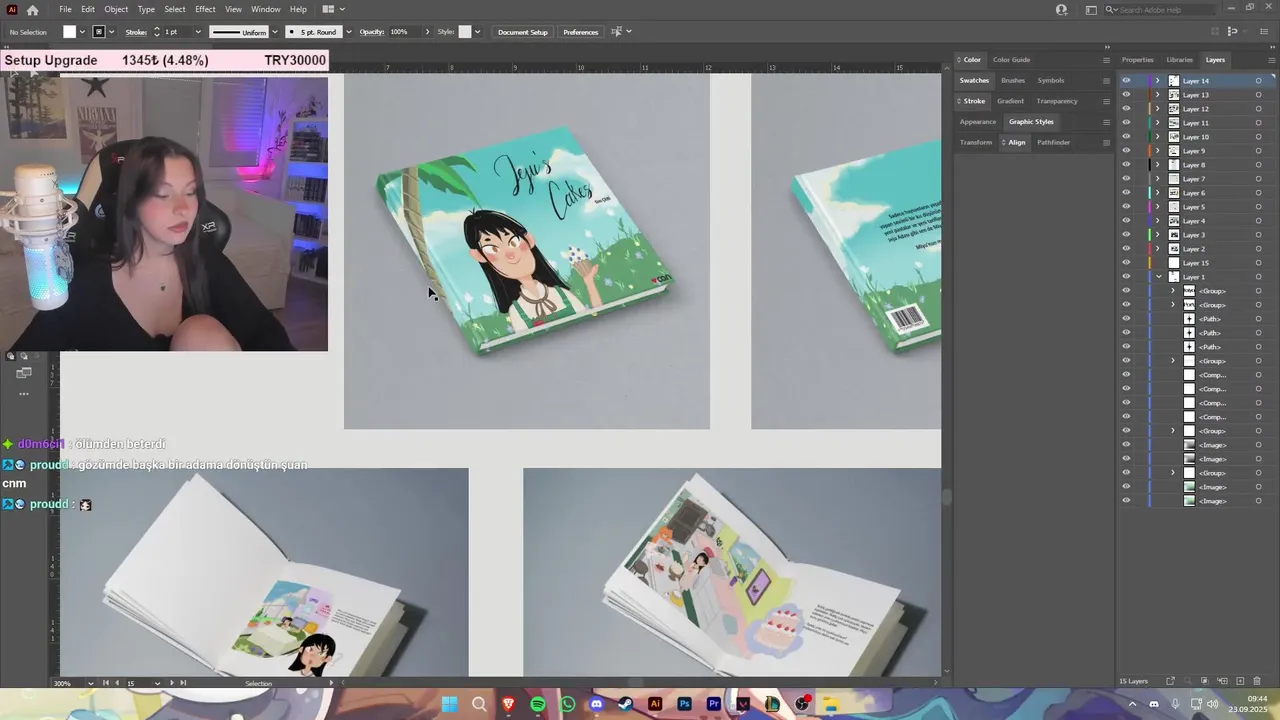Switch to the Pathfinder tab

[1053, 142]
